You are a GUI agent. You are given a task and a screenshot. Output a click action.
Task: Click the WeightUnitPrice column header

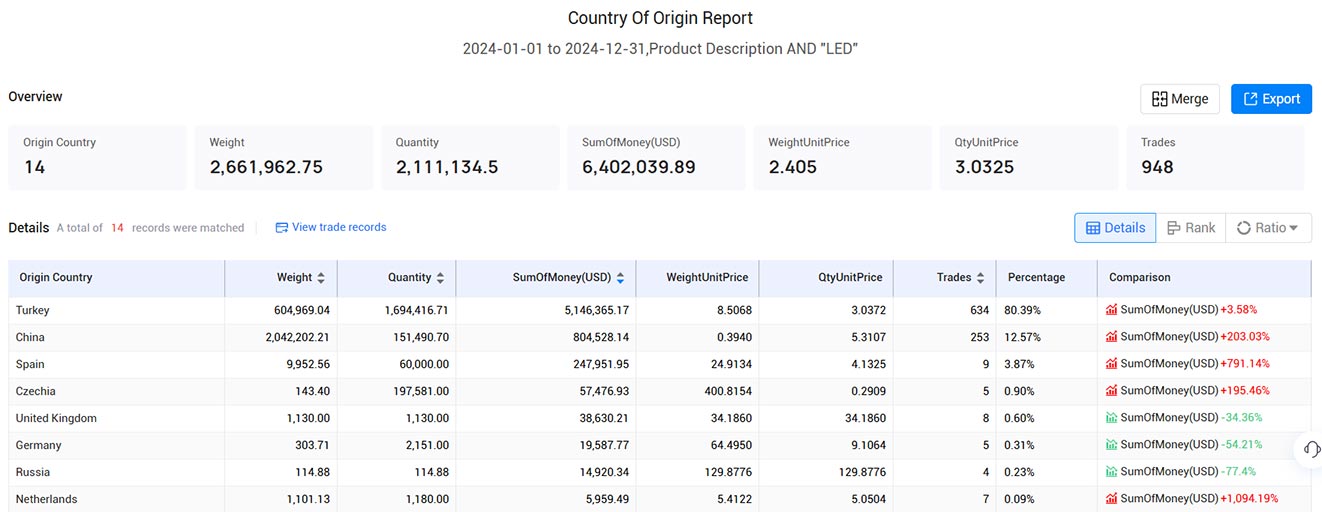tap(697, 278)
